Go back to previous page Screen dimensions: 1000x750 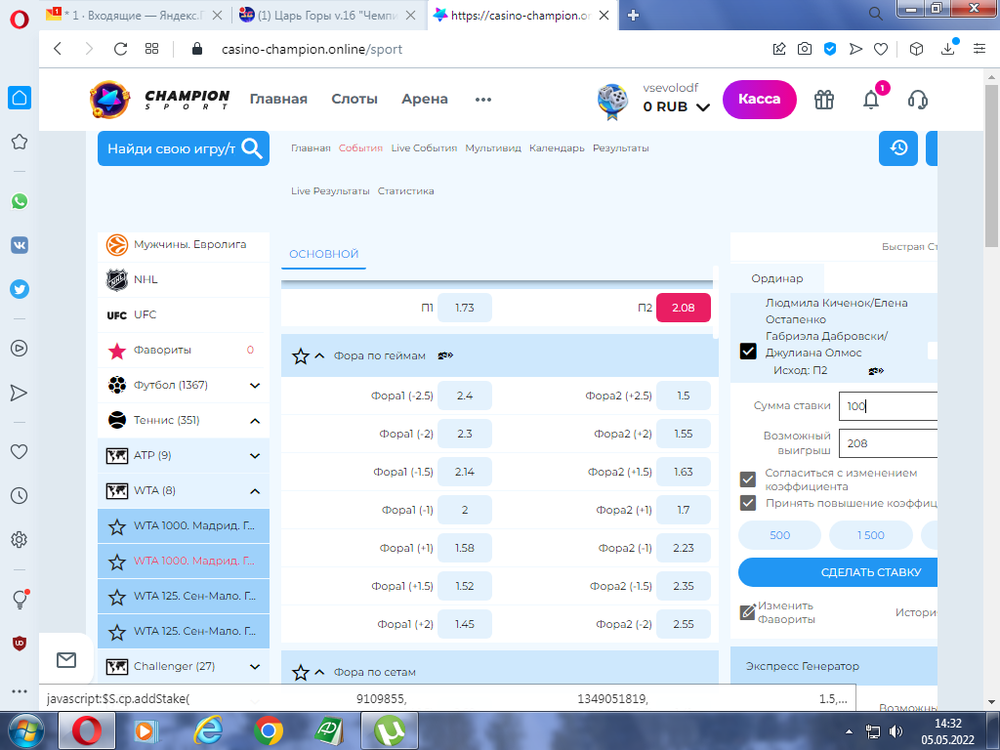pyautogui.click(x=57, y=49)
